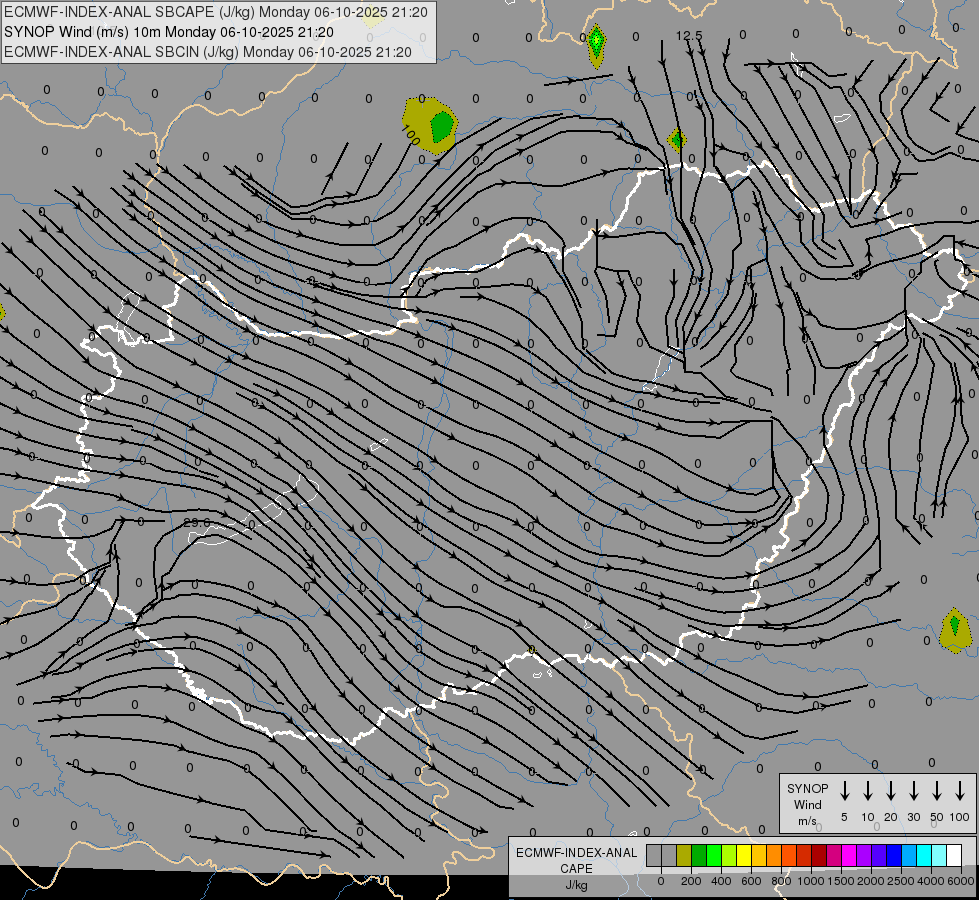The image size is (979, 900).
Task: Click the 'SYNOP' label in wind legend
Action: [x=807, y=788]
